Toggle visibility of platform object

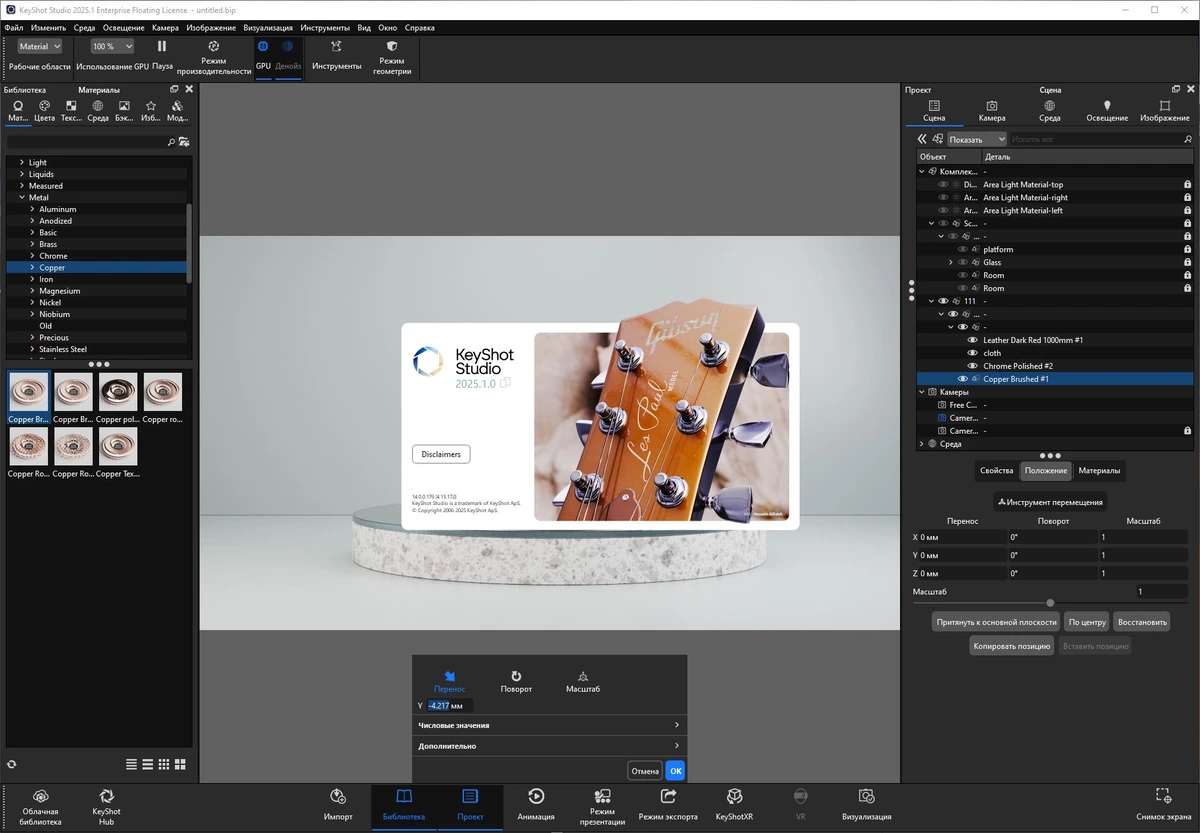tap(963, 249)
